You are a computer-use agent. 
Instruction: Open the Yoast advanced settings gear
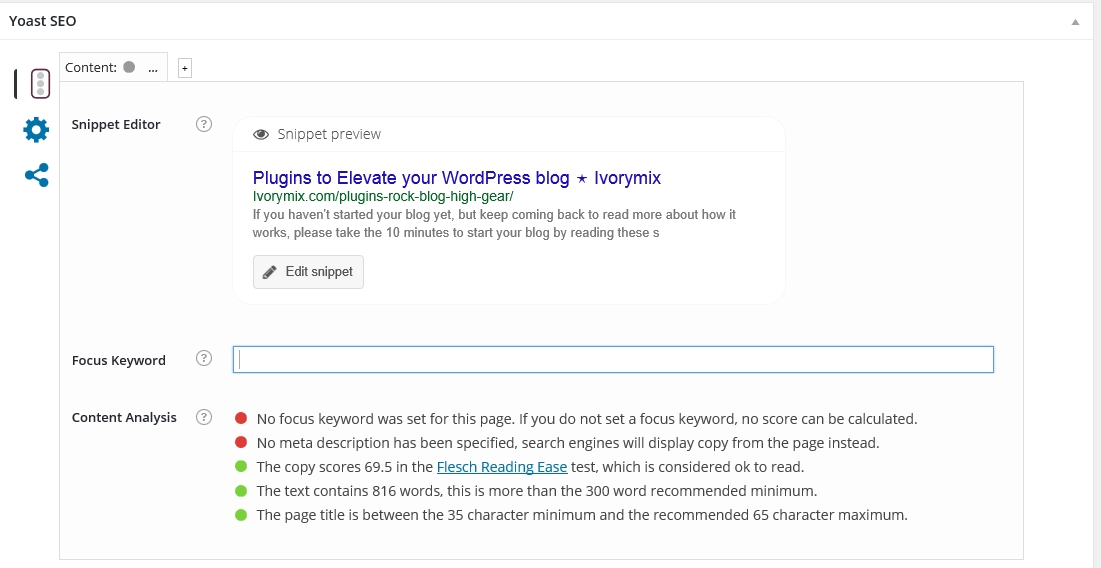coord(36,130)
